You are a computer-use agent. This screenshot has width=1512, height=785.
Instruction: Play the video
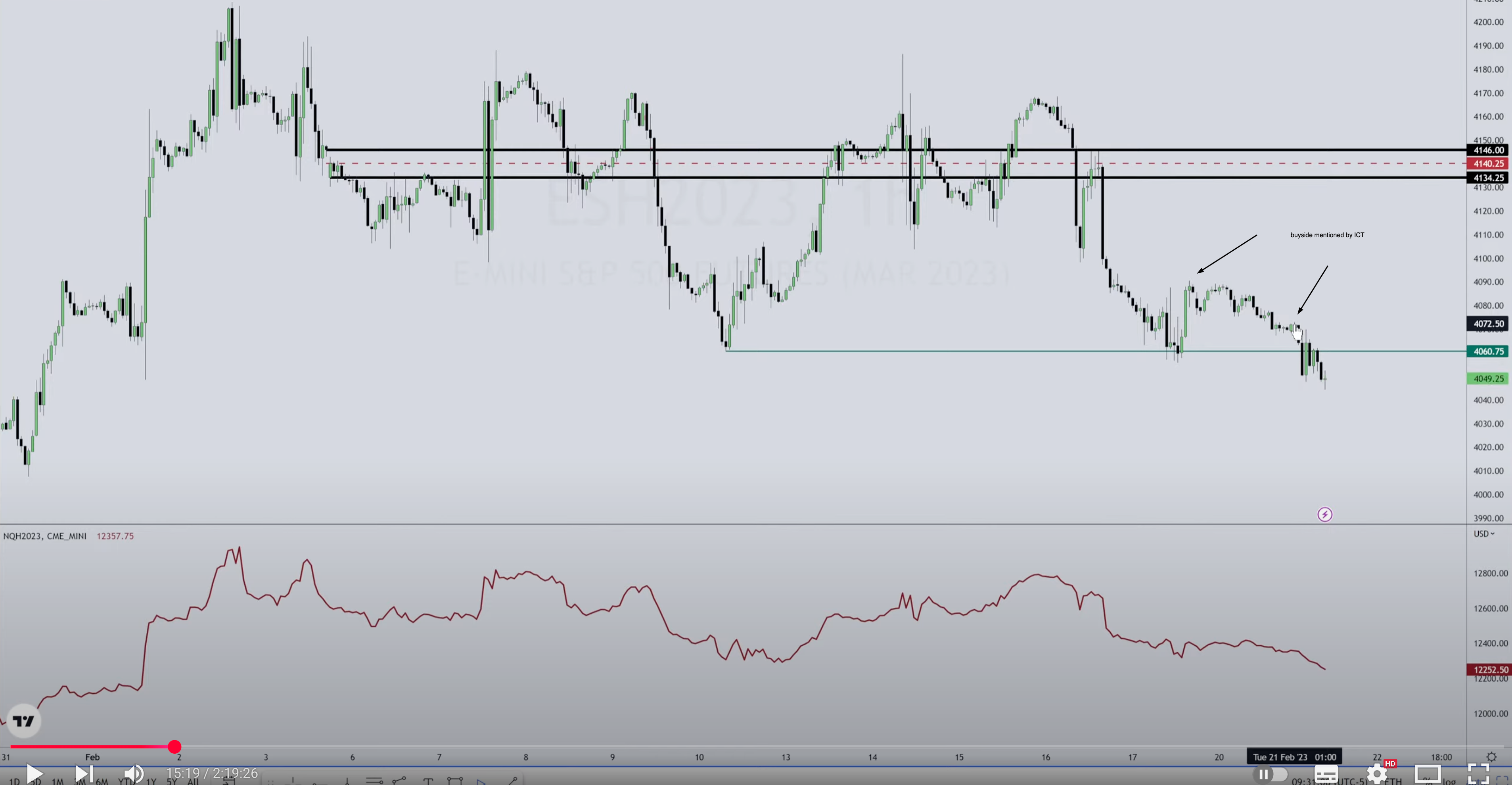pyautogui.click(x=34, y=773)
